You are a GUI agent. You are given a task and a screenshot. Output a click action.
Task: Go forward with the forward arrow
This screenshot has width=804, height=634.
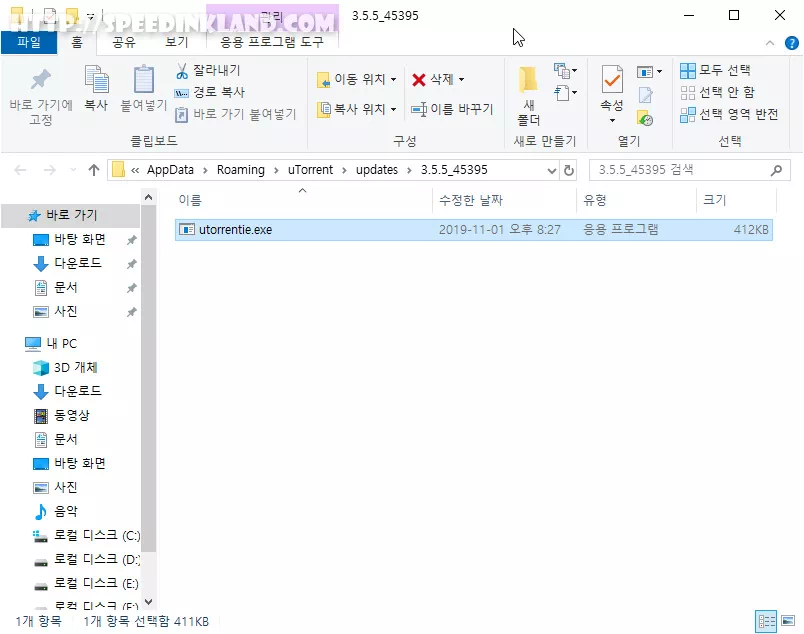[50, 170]
